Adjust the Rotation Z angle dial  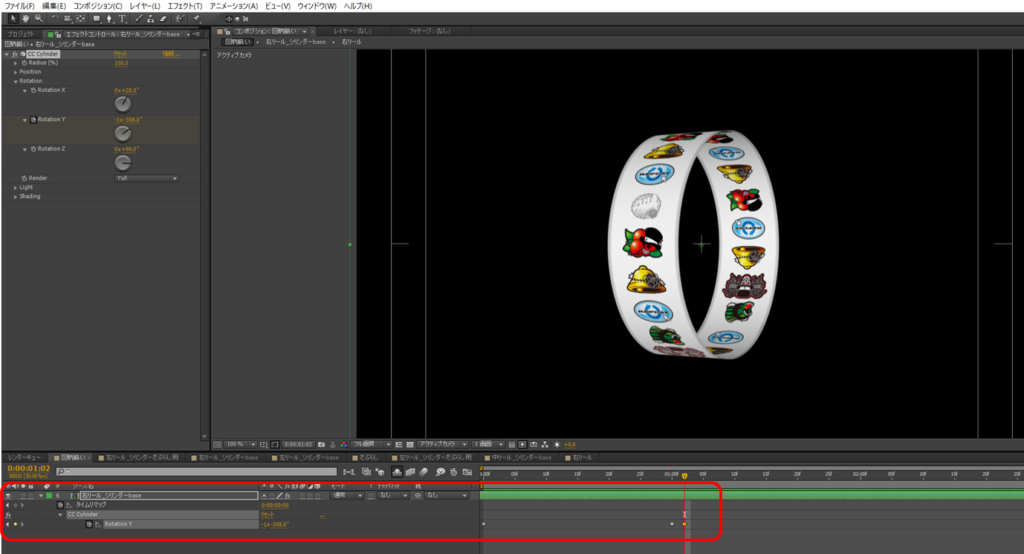[x=123, y=163]
